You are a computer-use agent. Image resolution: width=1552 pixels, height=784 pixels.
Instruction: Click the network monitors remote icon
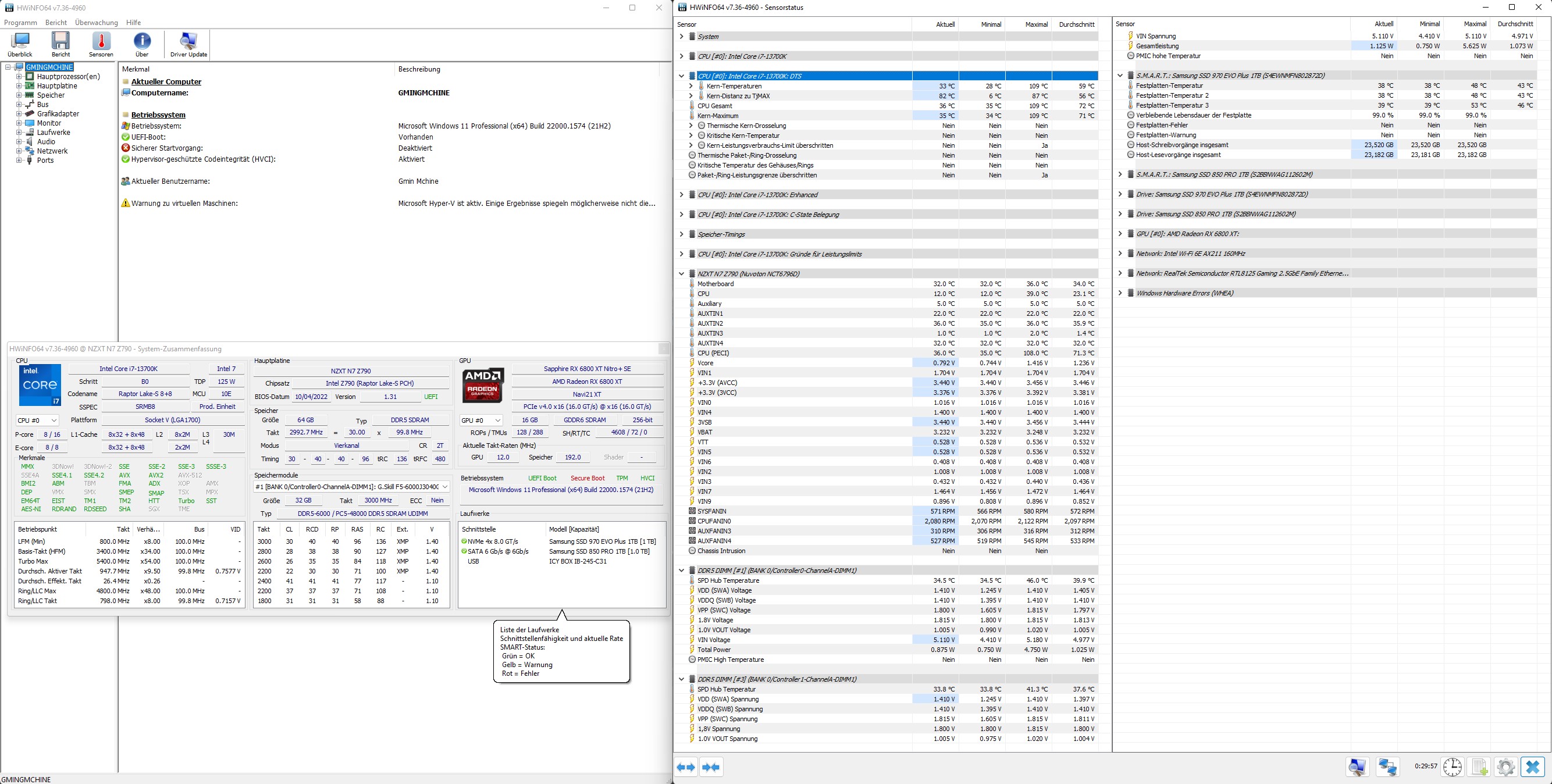tap(1388, 767)
